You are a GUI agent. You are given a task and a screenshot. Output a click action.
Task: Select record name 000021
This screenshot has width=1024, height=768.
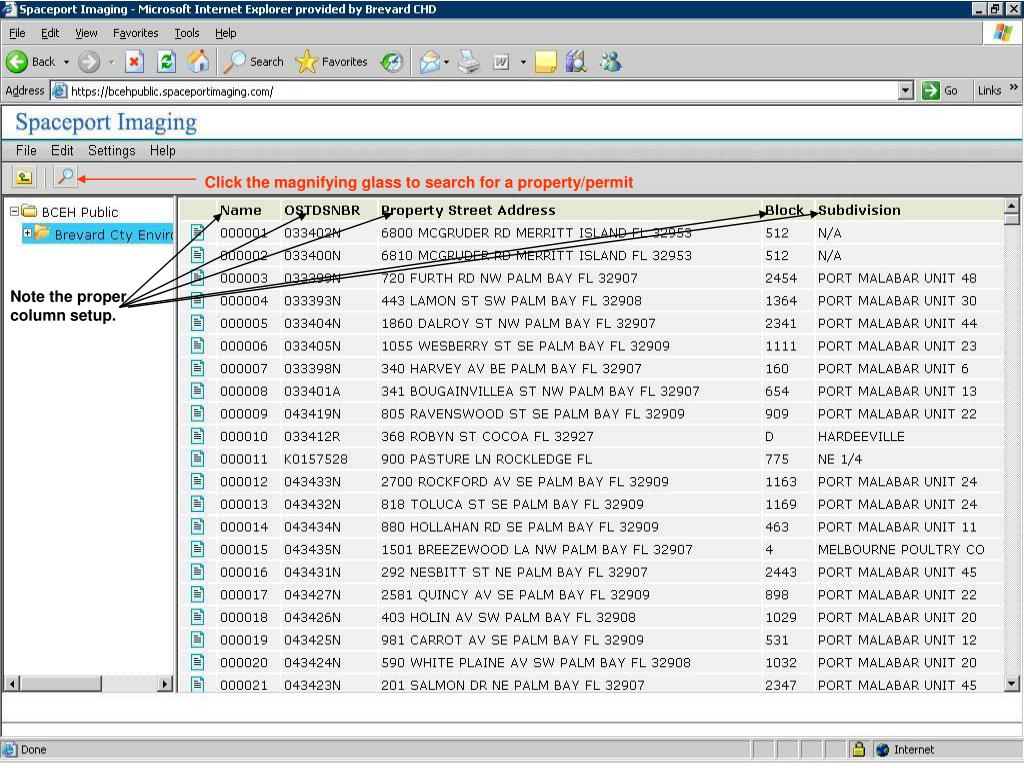pos(244,685)
